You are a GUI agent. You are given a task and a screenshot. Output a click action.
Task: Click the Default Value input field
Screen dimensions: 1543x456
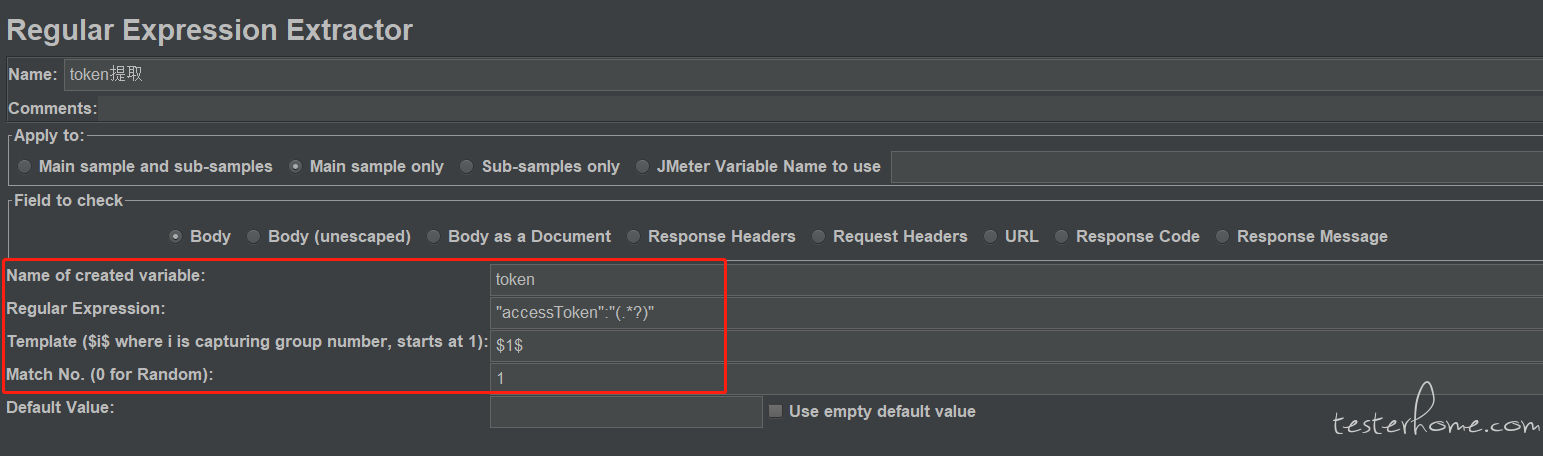pyautogui.click(x=626, y=412)
